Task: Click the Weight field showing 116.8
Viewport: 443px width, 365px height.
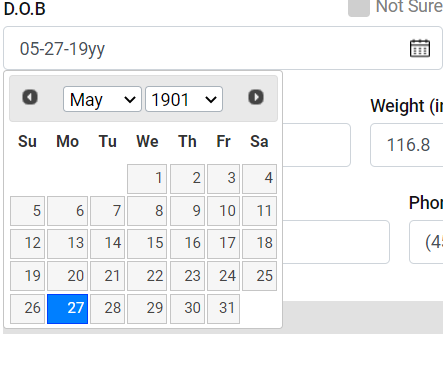Action: (x=407, y=145)
